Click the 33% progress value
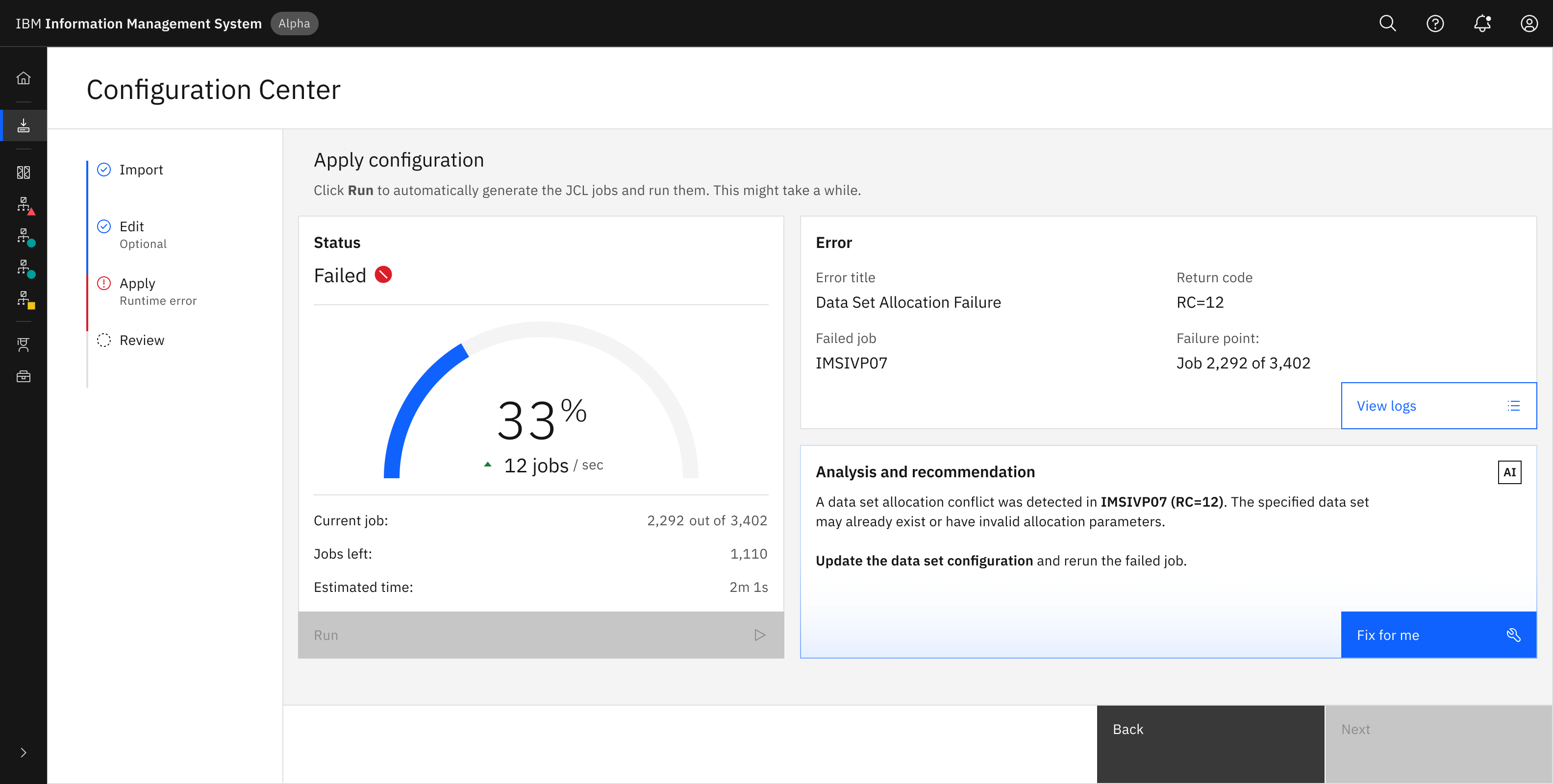Screen dimensions: 1553x784 [x=541, y=419]
